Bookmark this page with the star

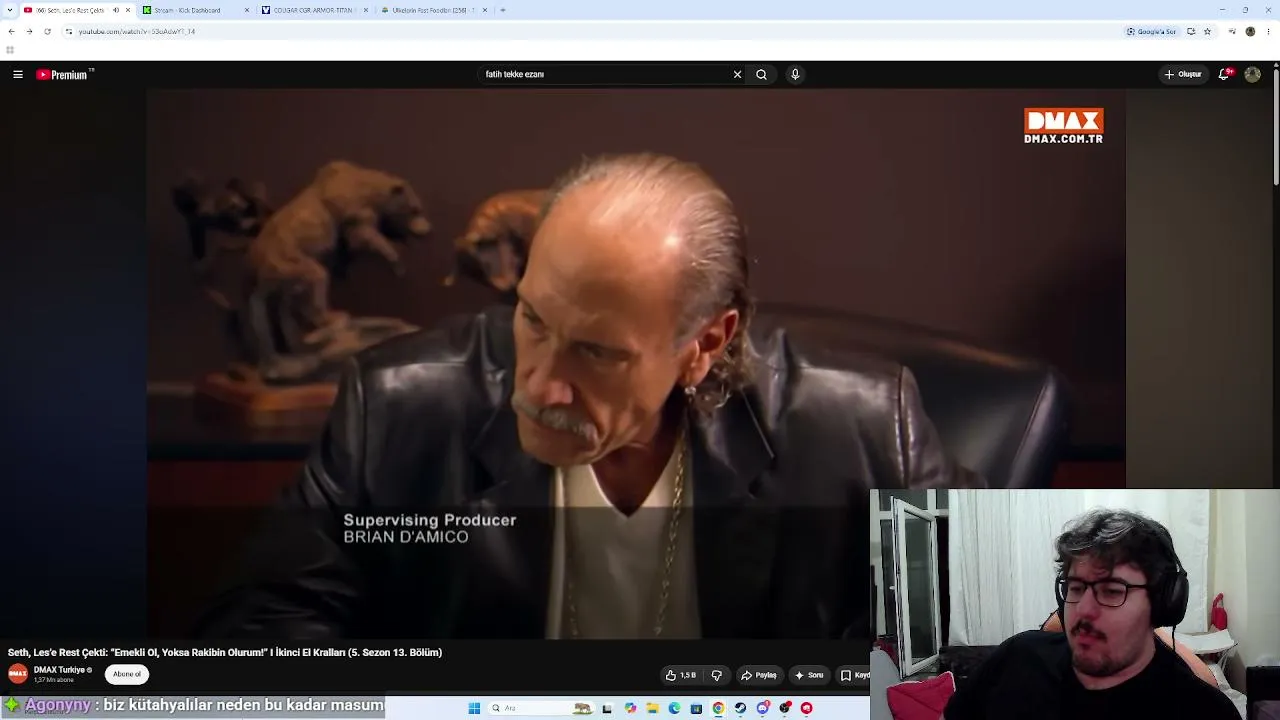click(x=1207, y=31)
